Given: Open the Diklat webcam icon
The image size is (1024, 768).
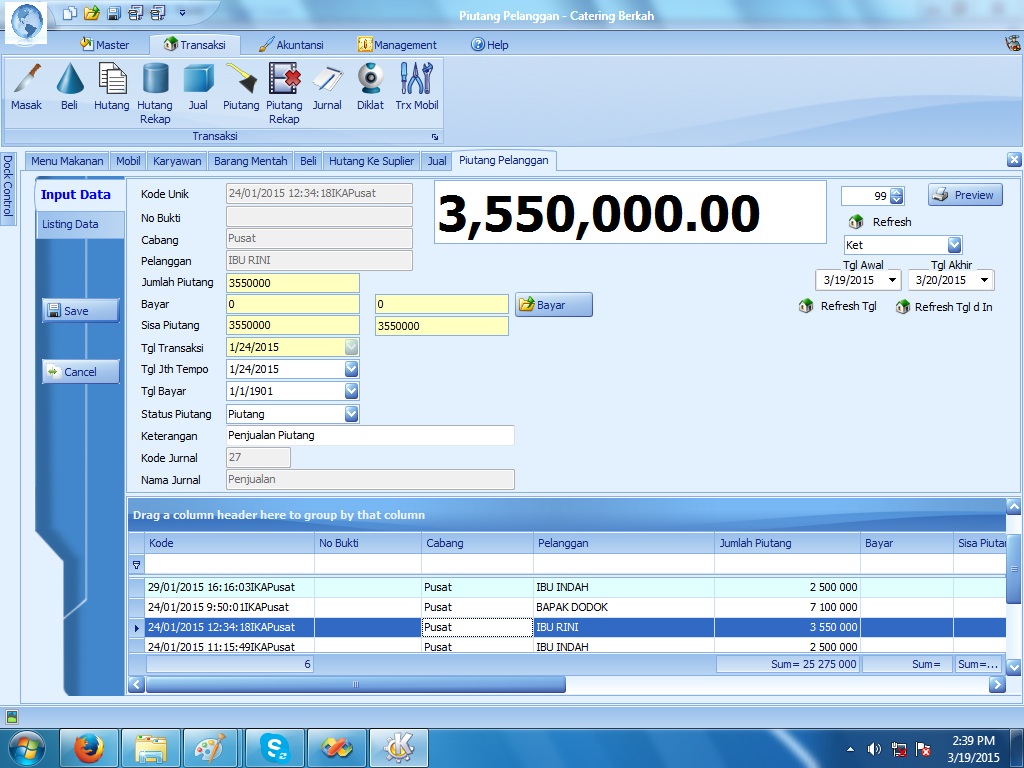Looking at the screenshot, I should pyautogui.click(x=370, y=86).
